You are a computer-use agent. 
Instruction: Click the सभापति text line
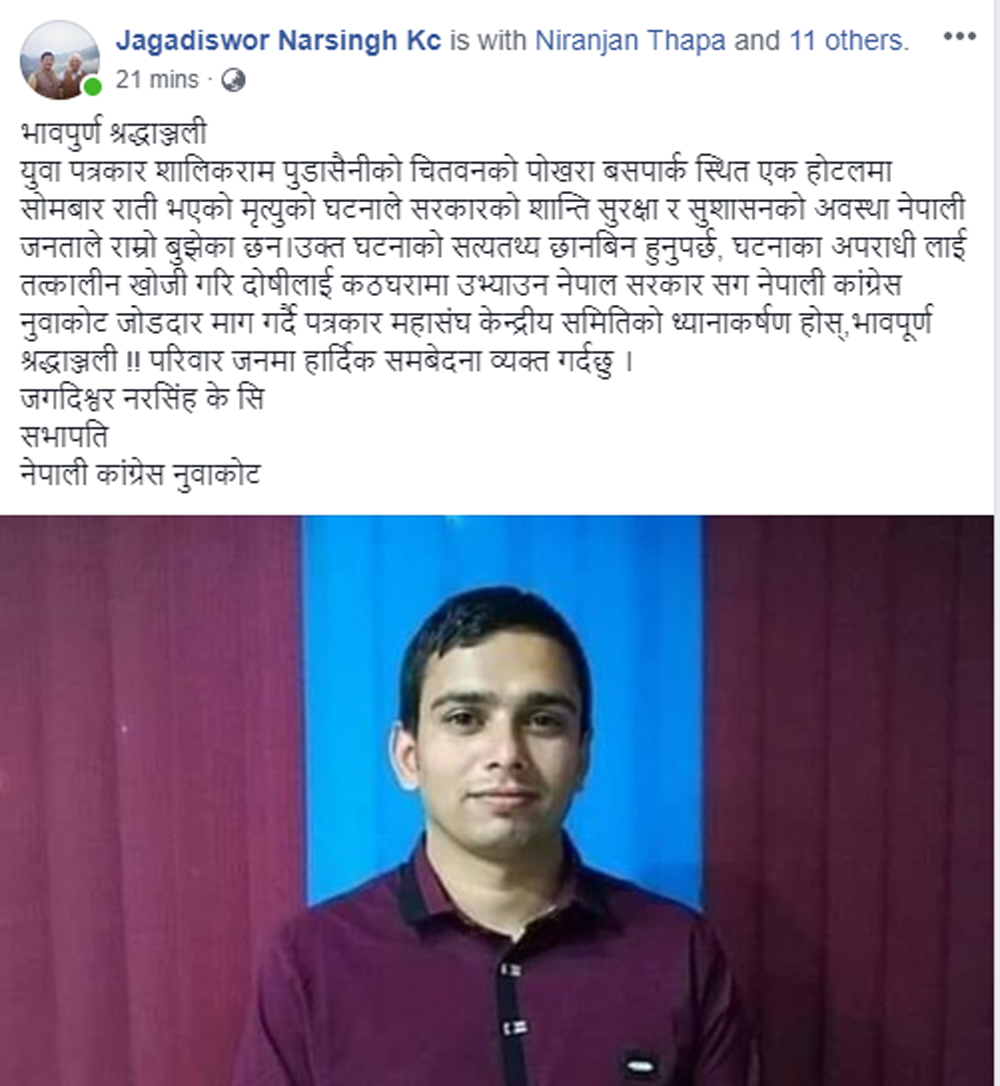[x=64, y=437]
